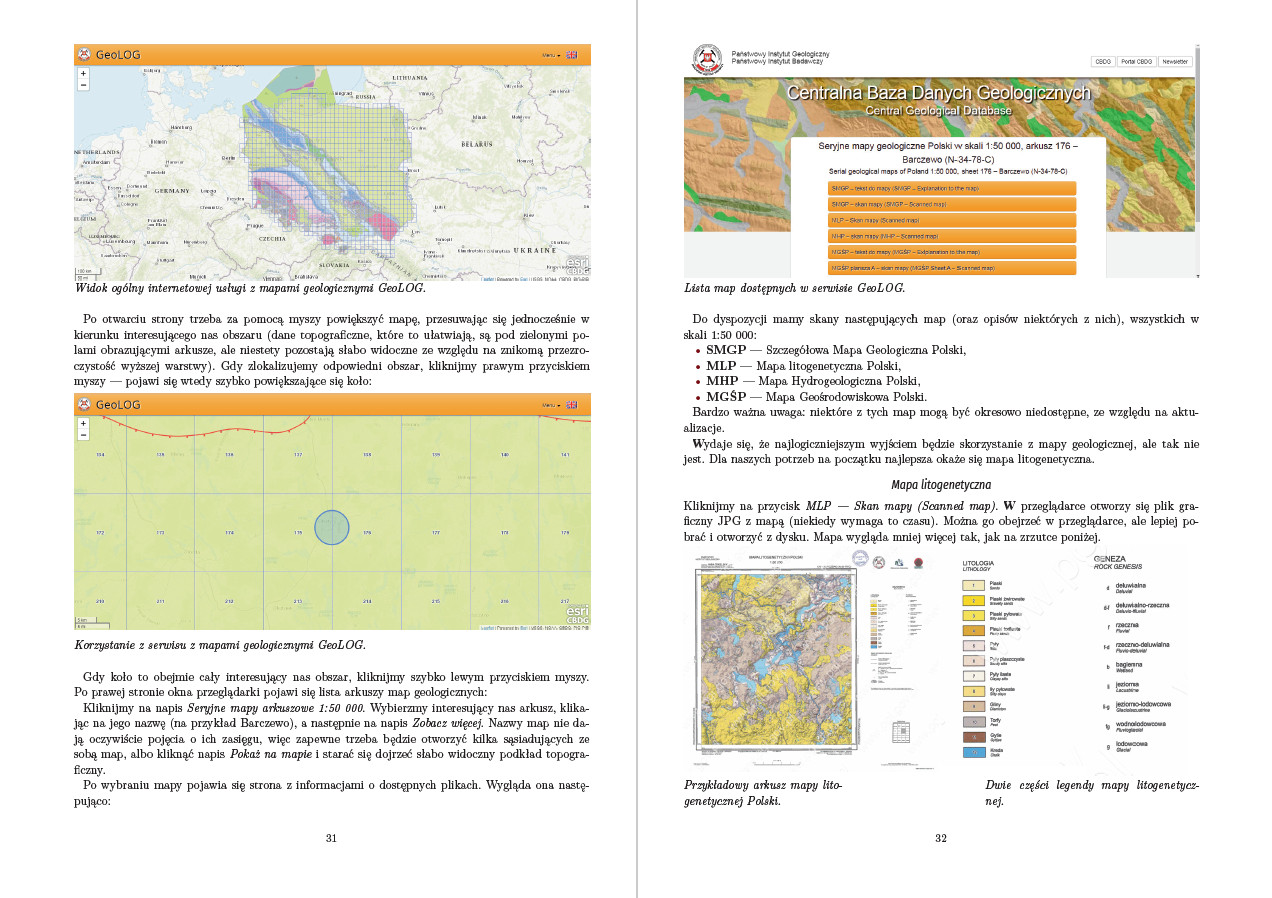1272x898 pixels.
Task: Open the Menu dropdown above the Europe overview map
Action: click(x=551, y=55)
